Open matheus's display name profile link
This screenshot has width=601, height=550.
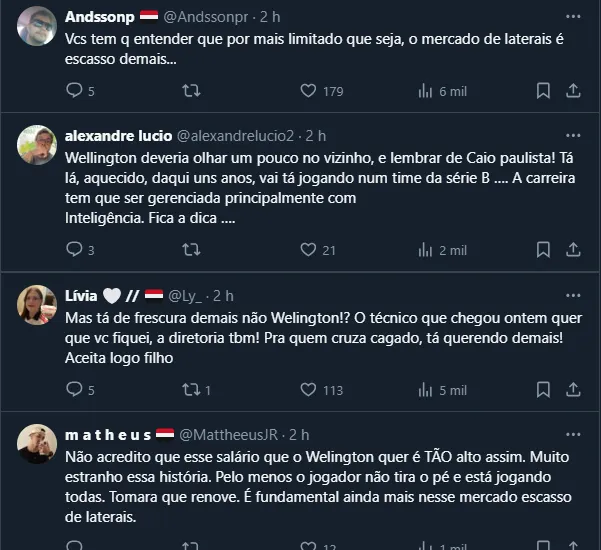[x=107, y=435]
